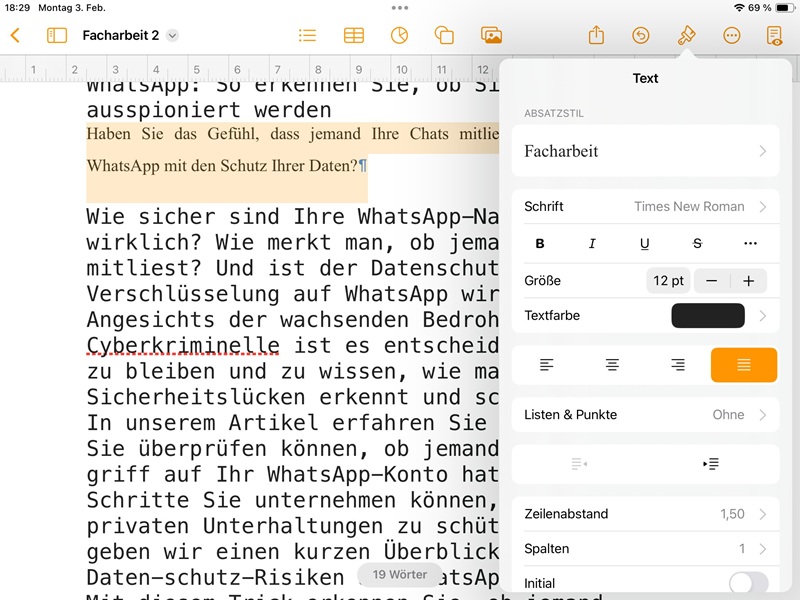
Task: Go back to the document manager
Action: click(15, 35)
